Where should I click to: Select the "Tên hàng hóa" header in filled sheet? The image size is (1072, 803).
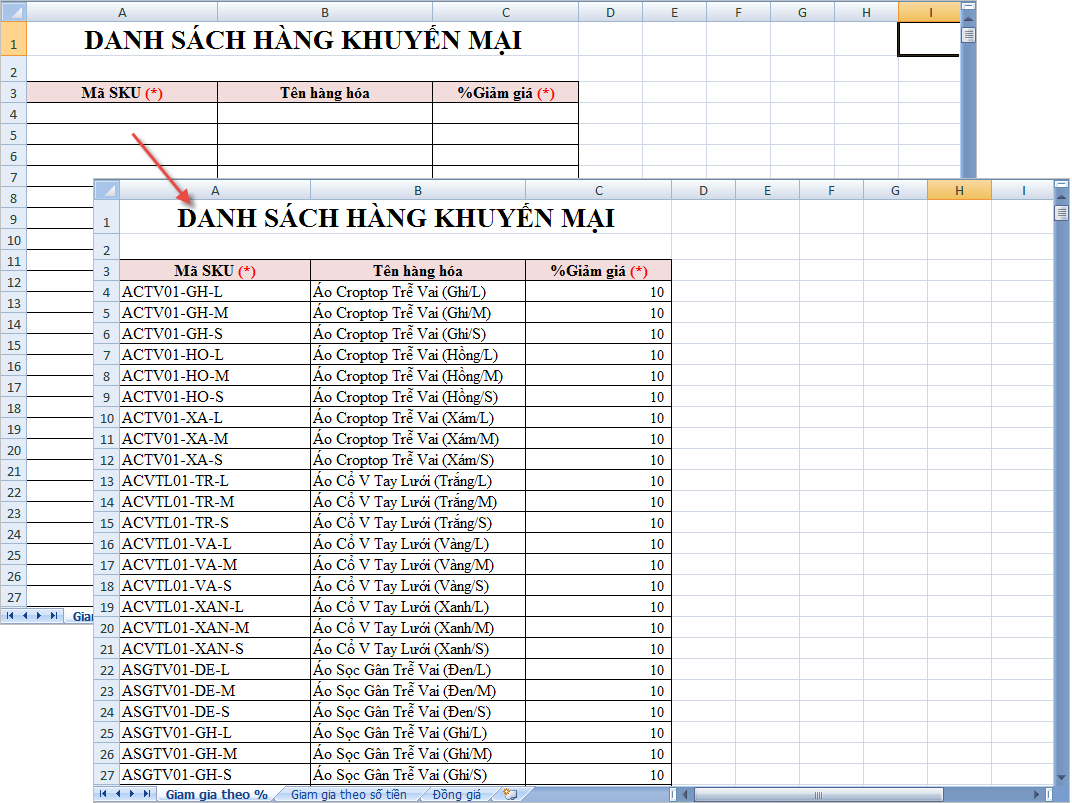pyautogui.click(x=417, y=271)
